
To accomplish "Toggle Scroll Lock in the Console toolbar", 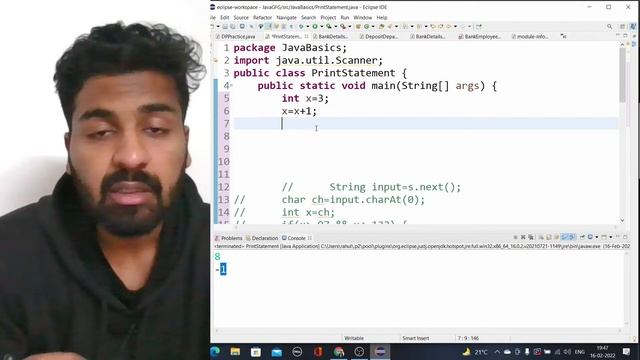I will (548, 237).
